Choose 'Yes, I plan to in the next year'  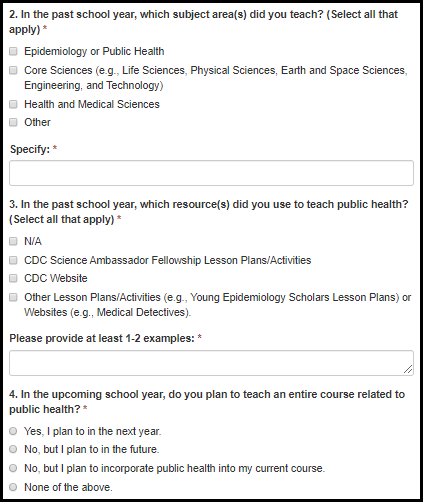pyautogui.click(x=13, y=431)
